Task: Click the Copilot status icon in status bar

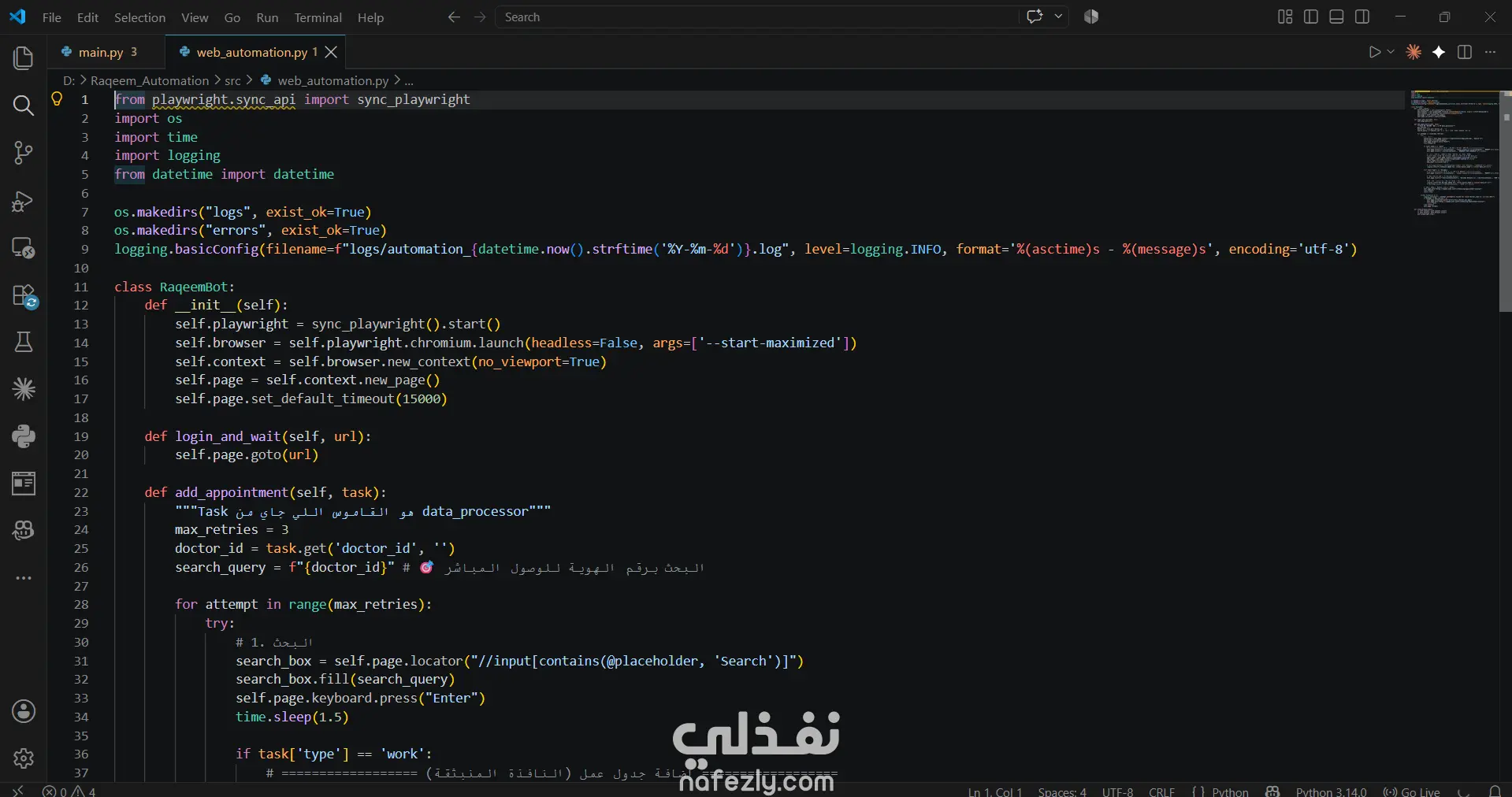Action: [x=1272, y=791]
